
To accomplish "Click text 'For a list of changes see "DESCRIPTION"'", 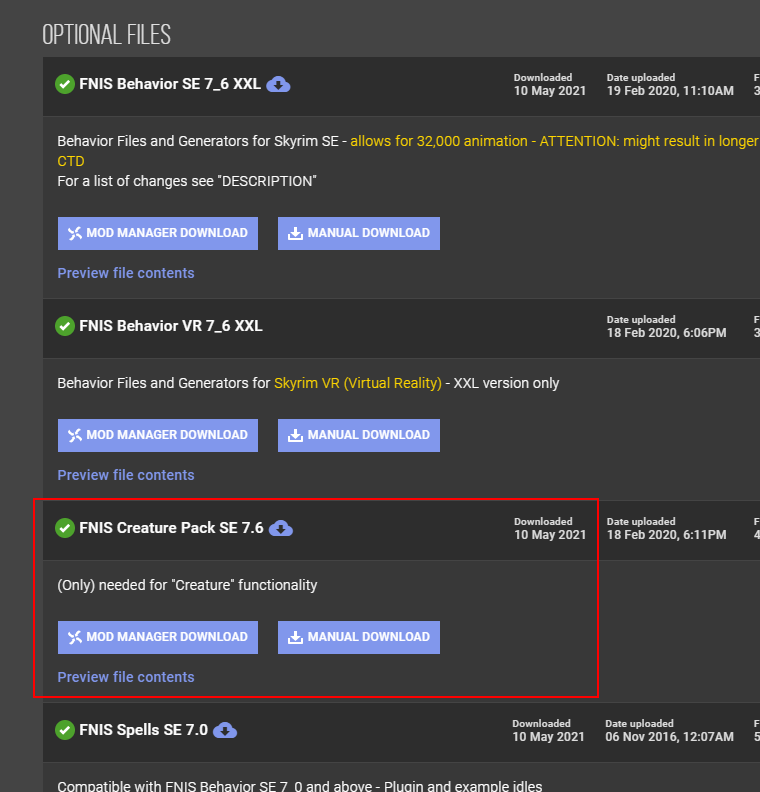I will (x=187, y=181).
